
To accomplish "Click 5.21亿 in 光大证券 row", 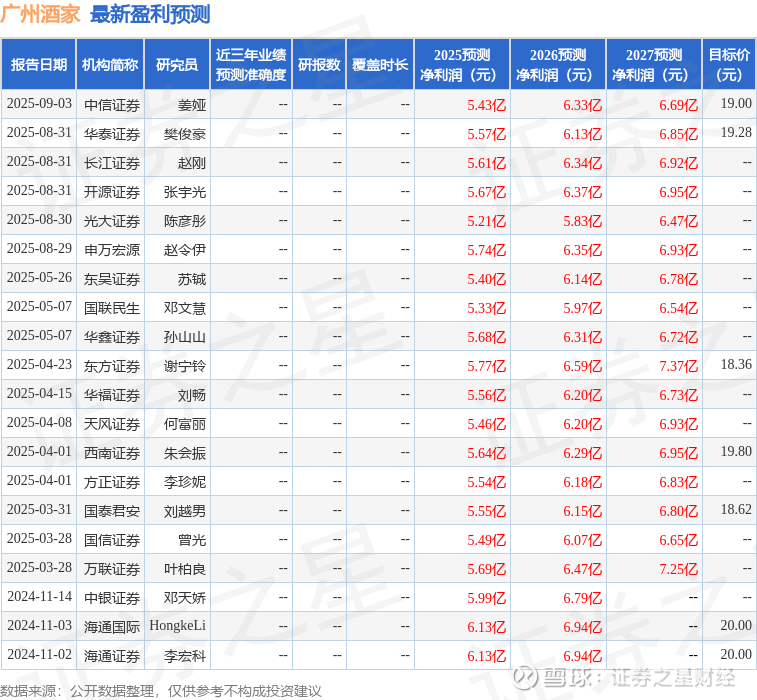I will (487, 221).
